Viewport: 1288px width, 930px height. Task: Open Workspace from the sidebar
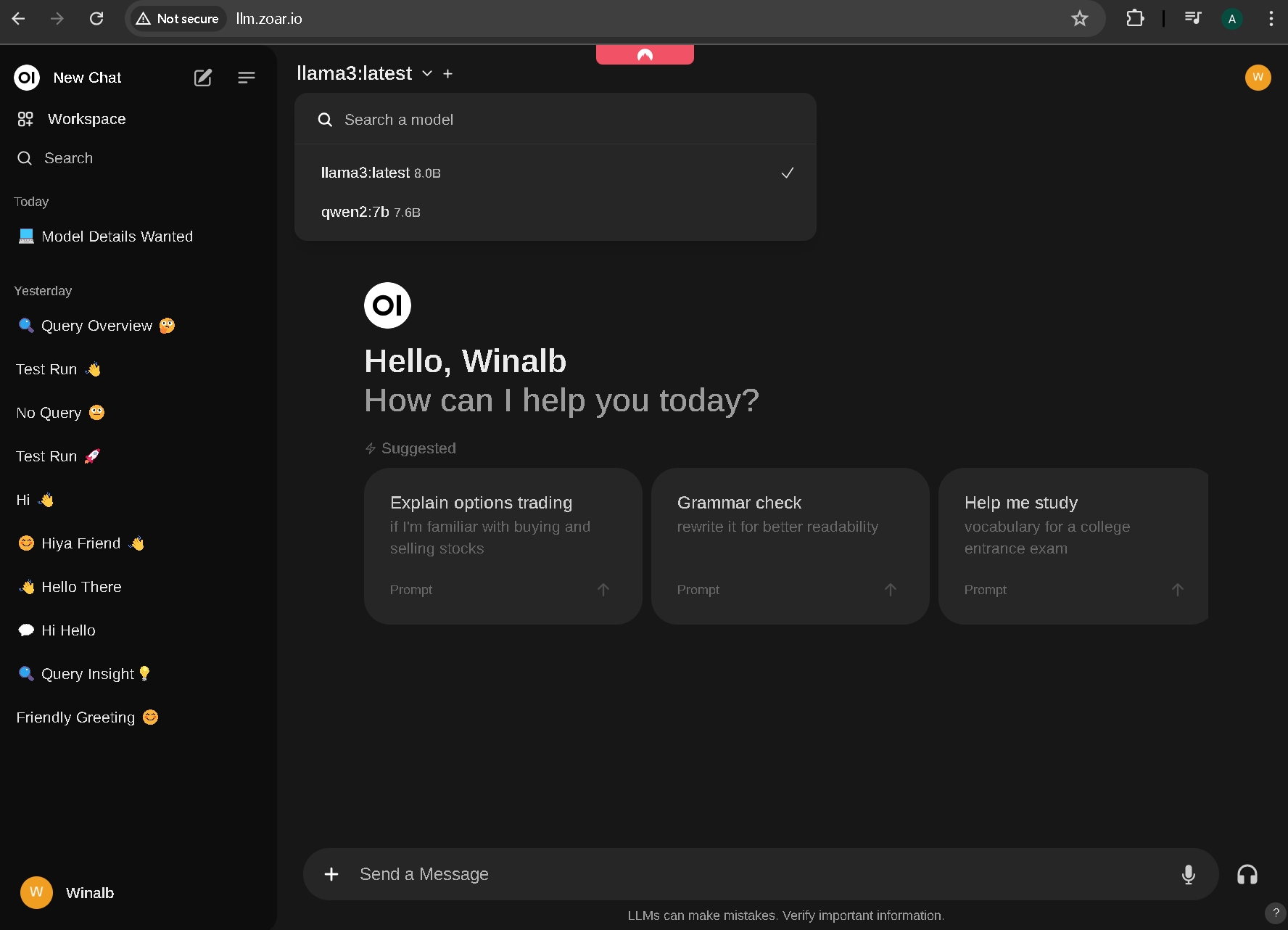pos(86,119)
